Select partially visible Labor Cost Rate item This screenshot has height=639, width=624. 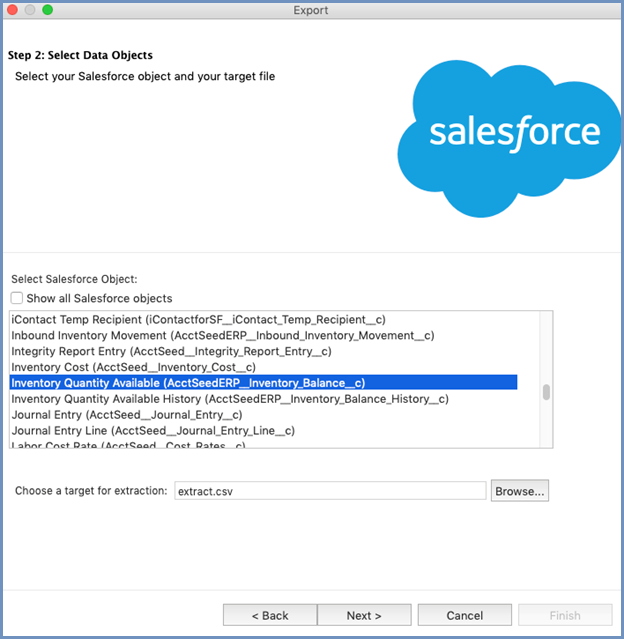point(264,444)
